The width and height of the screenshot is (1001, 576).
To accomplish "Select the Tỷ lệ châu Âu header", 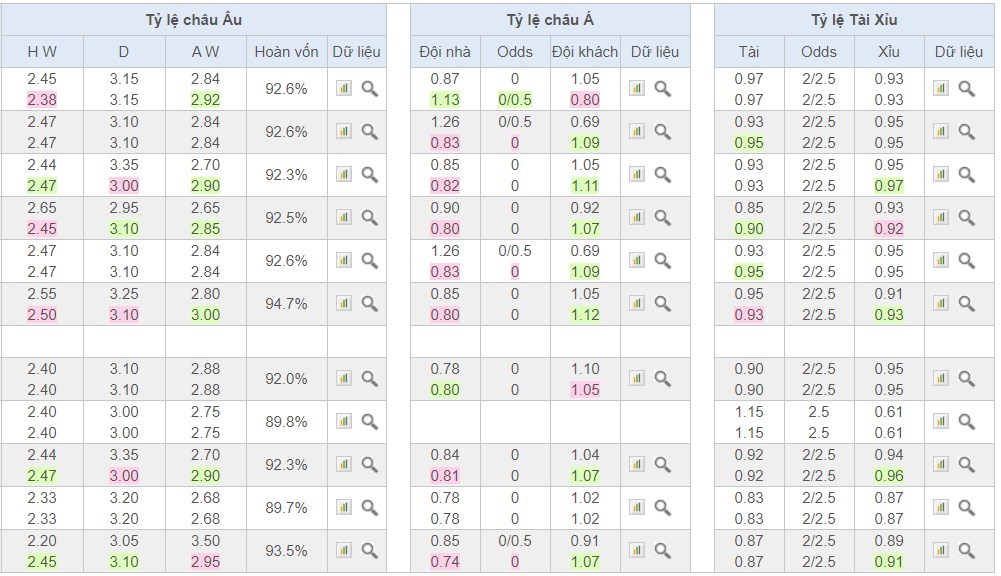I will point(193,20).
